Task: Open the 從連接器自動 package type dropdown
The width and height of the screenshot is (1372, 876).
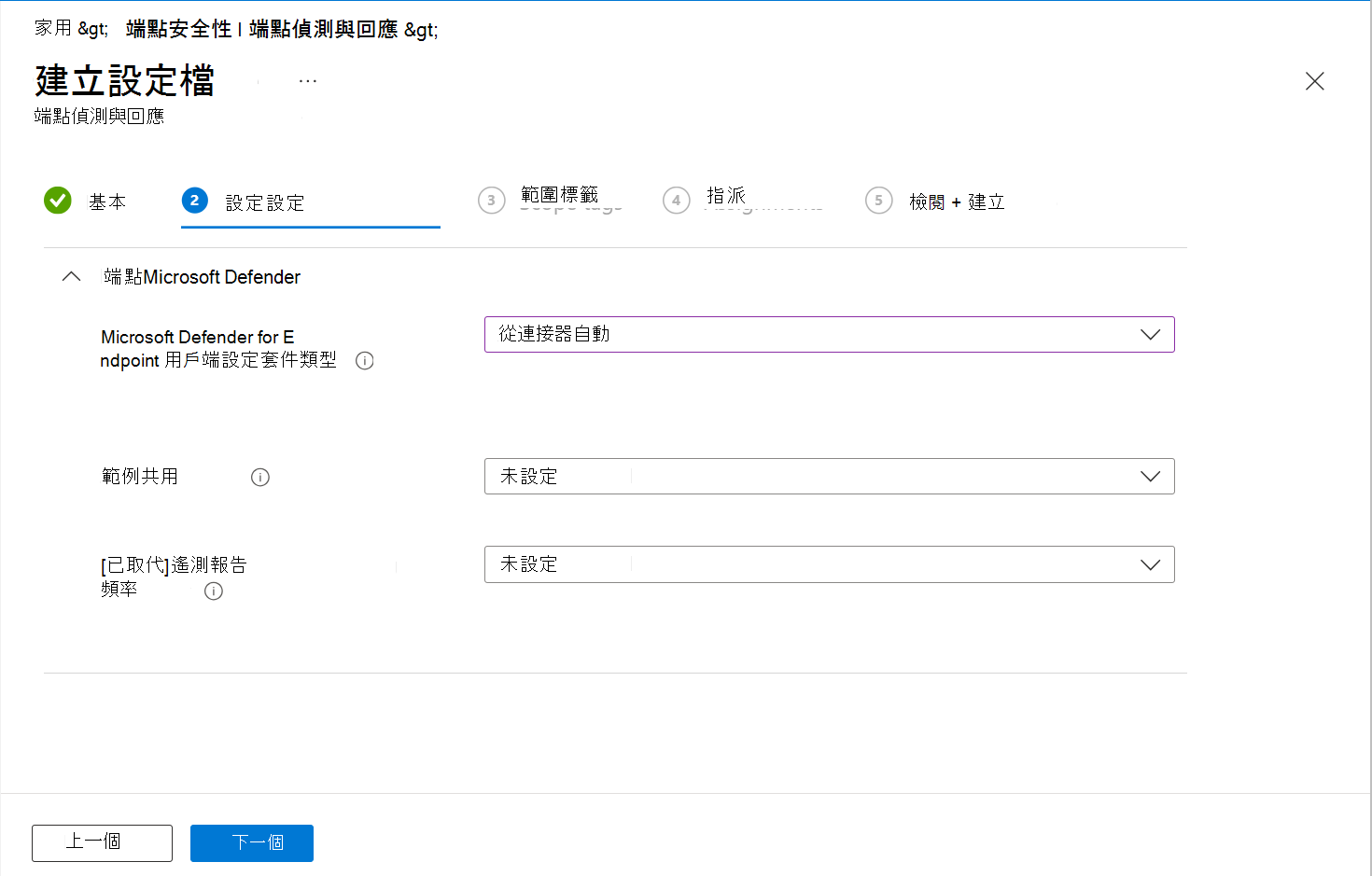Action: [x=829, y=335]
